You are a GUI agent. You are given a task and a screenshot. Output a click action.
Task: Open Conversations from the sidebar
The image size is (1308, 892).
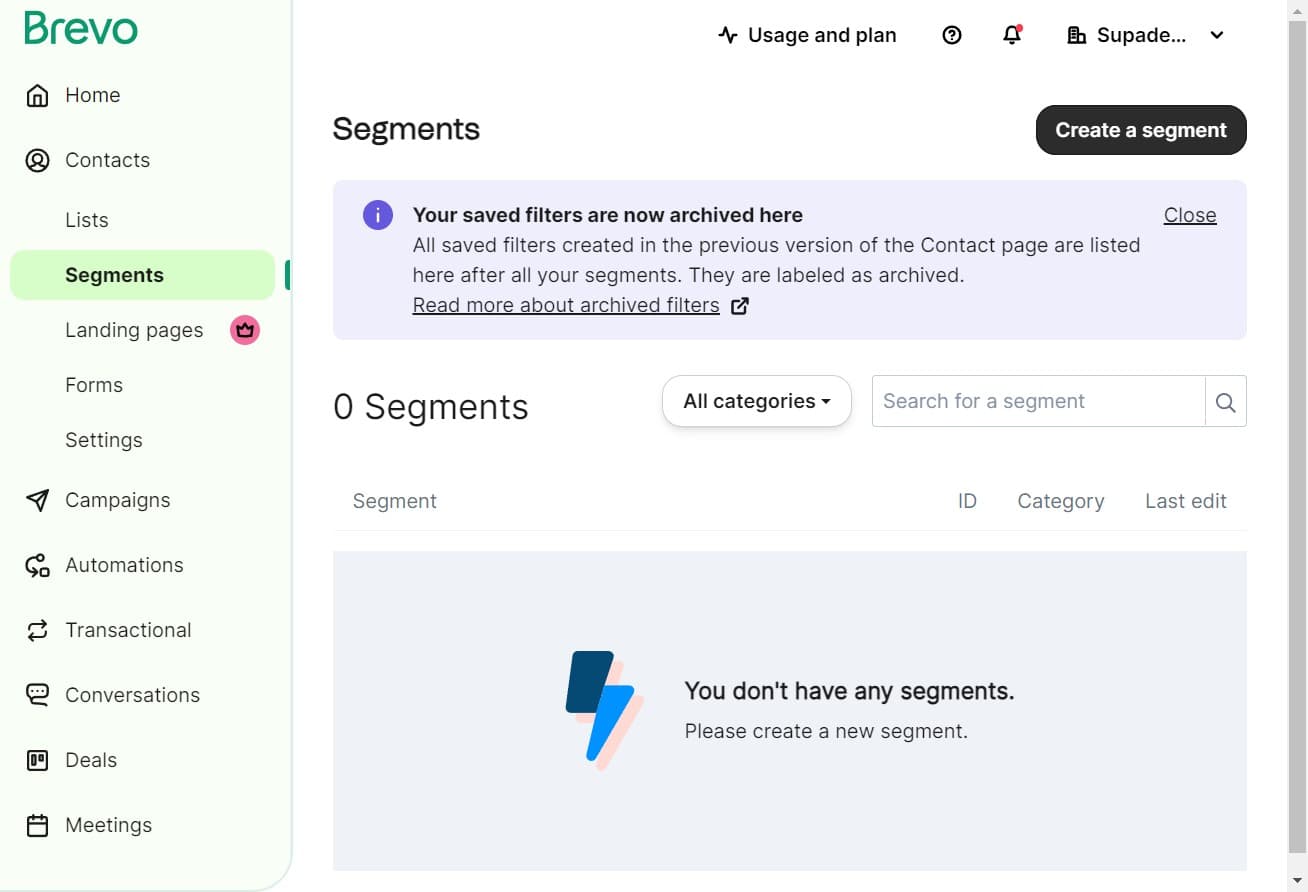click(132, 695)
